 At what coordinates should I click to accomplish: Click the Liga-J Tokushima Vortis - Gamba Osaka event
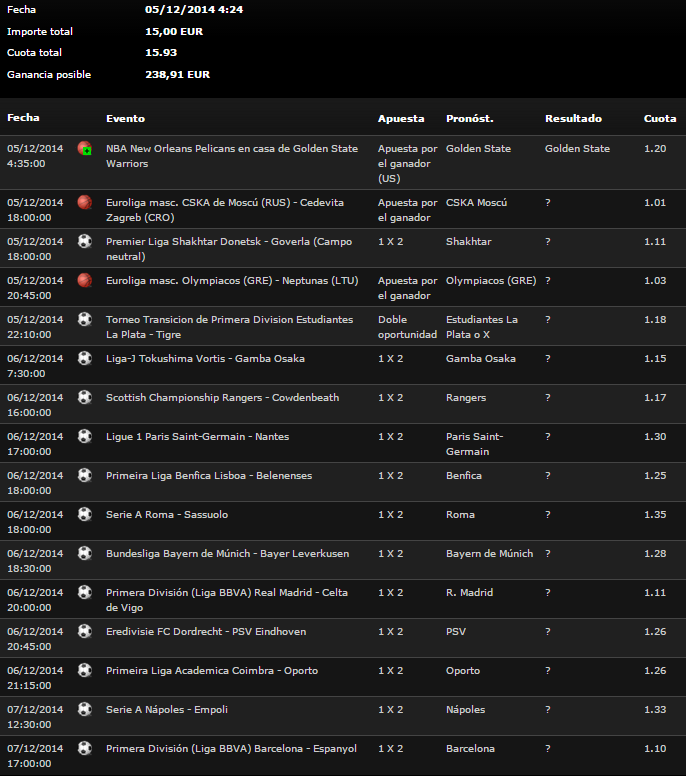205,358
